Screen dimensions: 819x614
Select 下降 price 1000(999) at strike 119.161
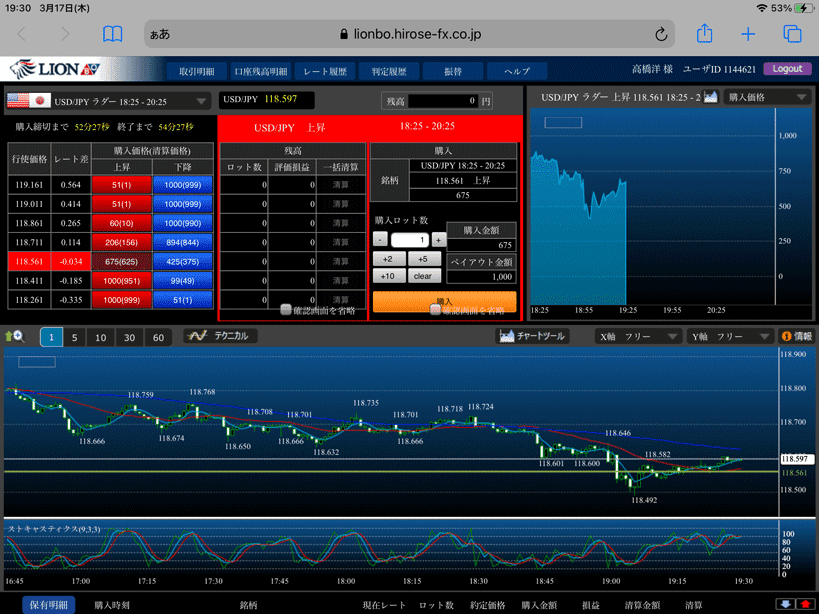coord(183,185)
